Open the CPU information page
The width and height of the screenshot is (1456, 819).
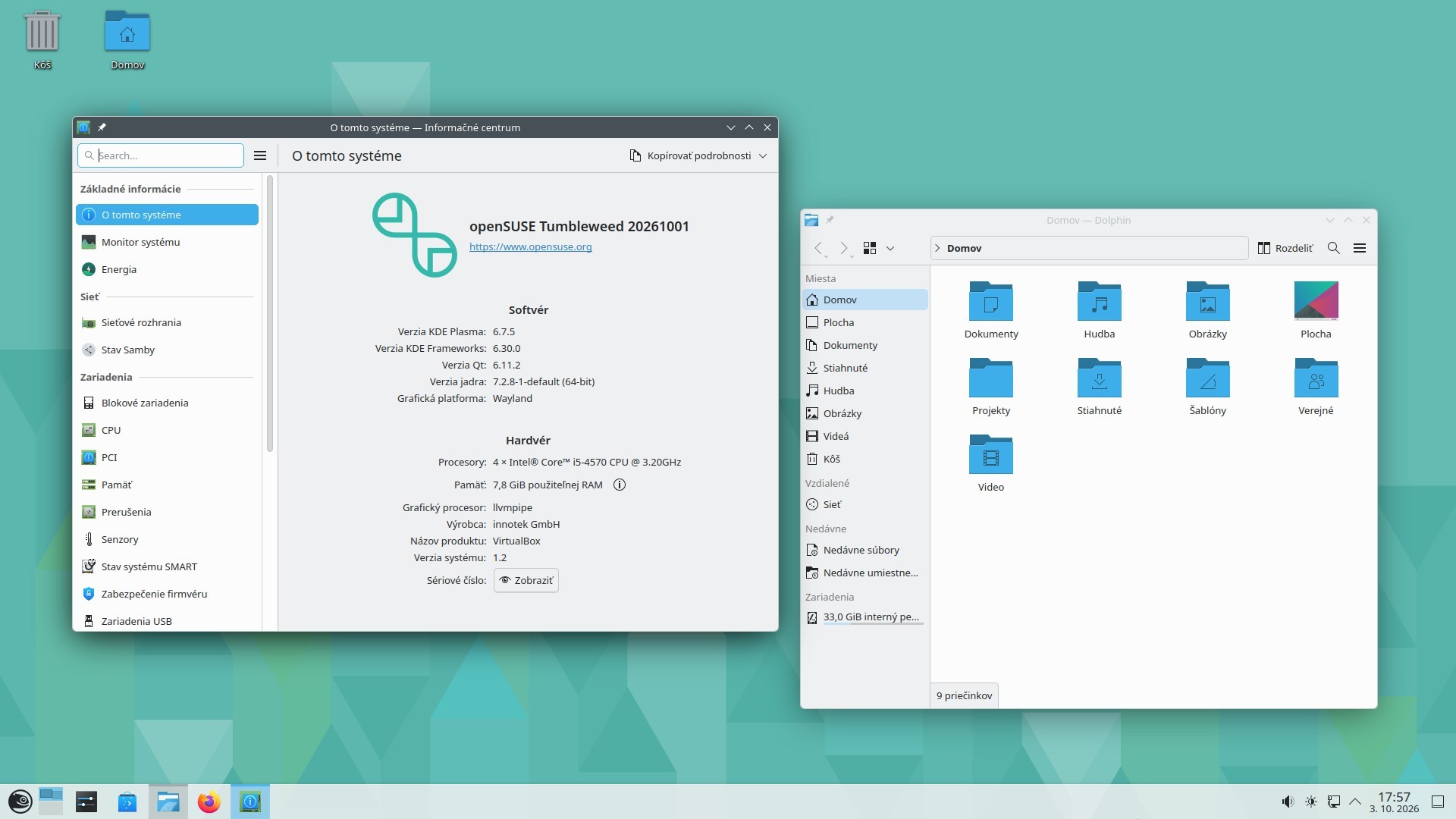(167, 430)
